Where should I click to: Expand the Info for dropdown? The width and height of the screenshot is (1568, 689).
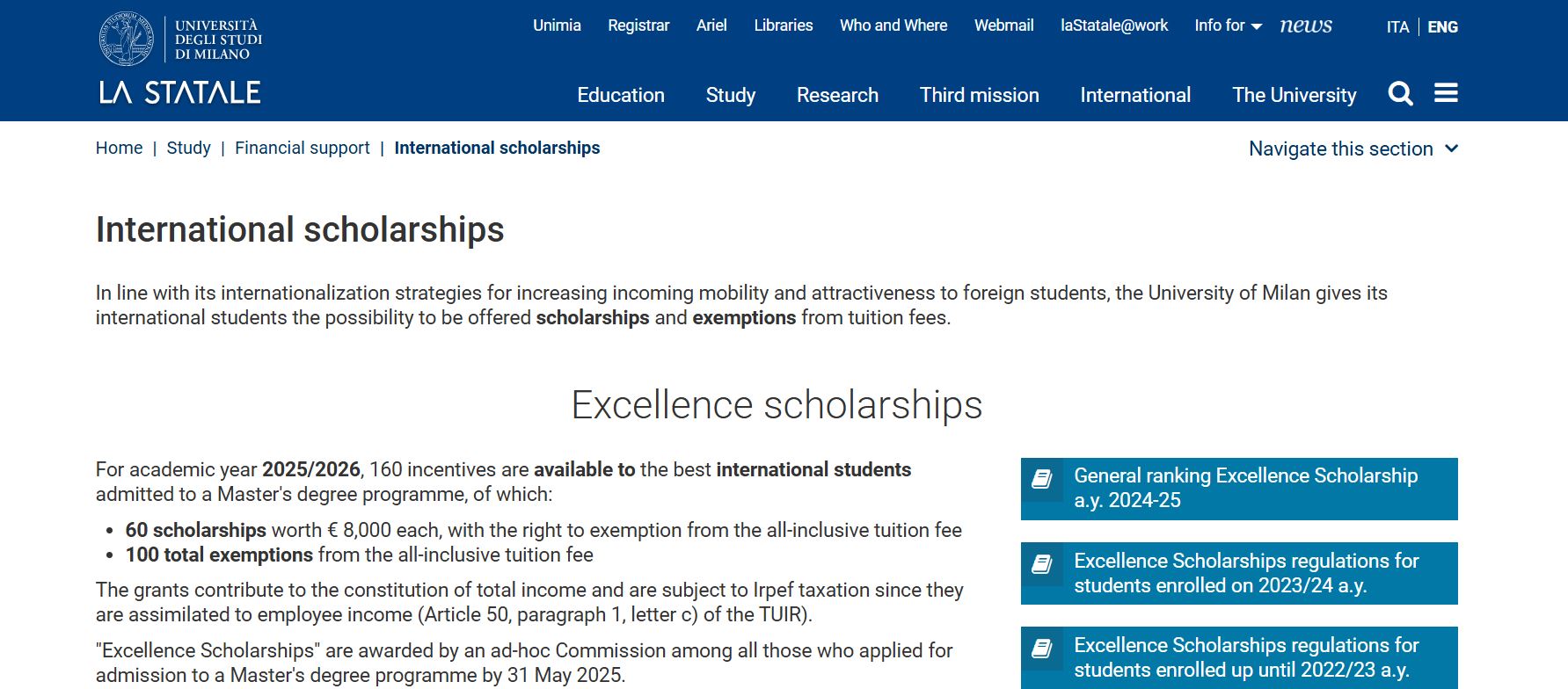[1228, 25]
